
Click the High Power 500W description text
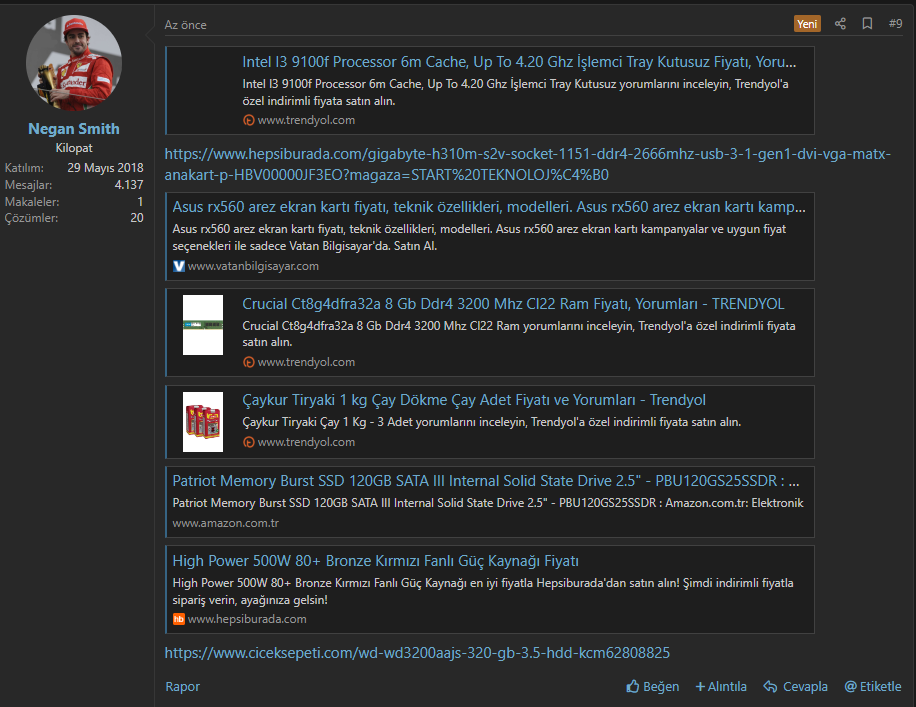483,591
